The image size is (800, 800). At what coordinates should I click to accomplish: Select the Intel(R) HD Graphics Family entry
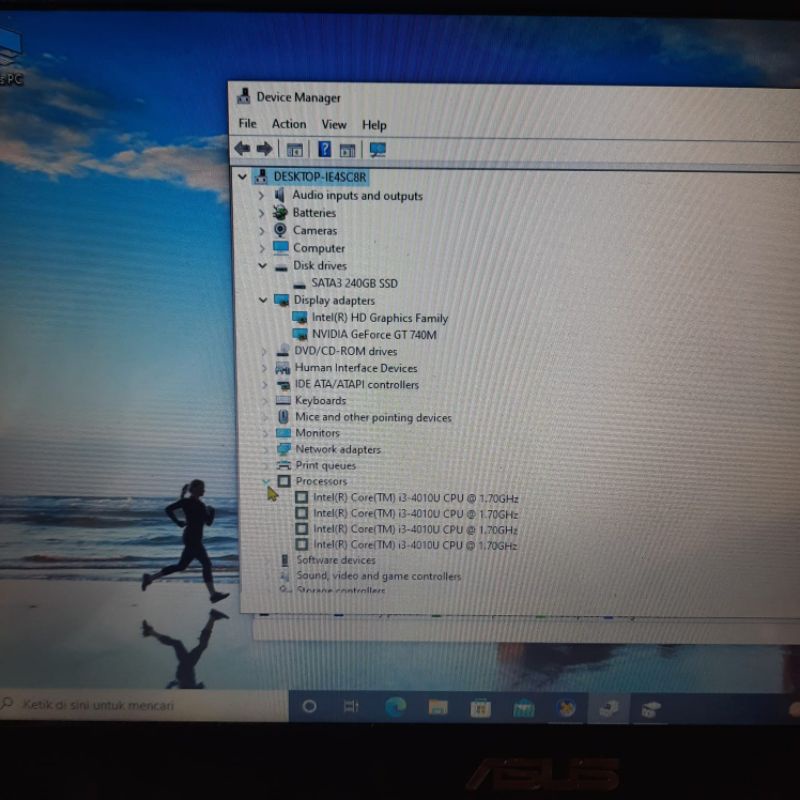[379, 318]
